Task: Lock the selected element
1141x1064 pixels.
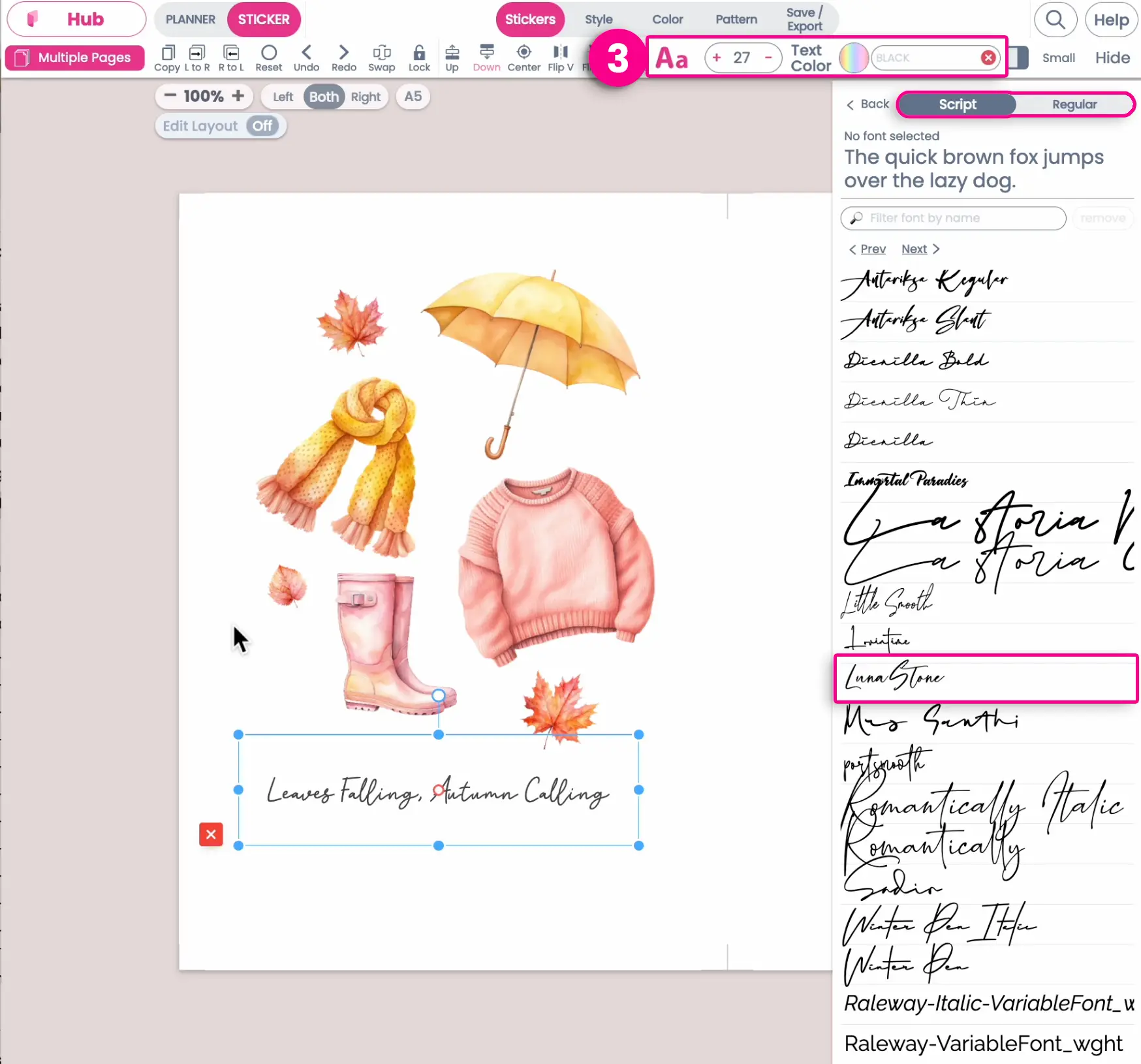Action: tap(419, 57)
